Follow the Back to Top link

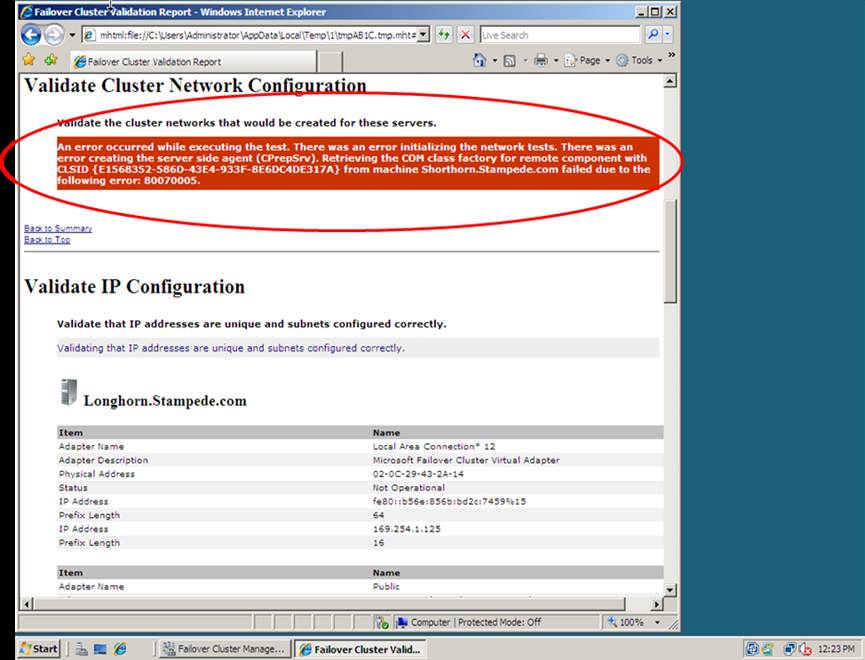click(x=47, y=239)
